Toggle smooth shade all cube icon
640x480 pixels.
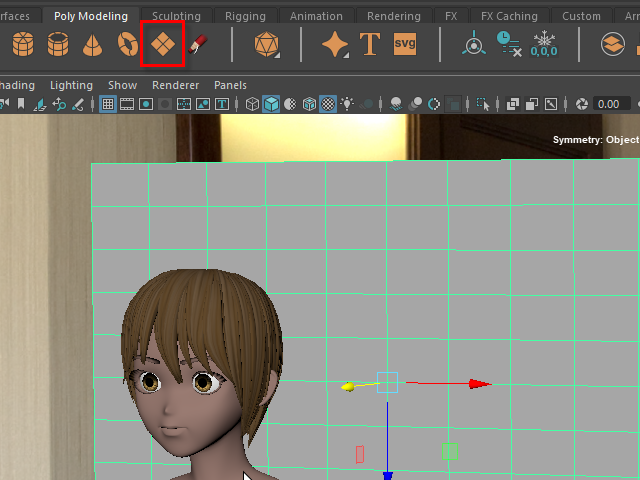[271, 104]
